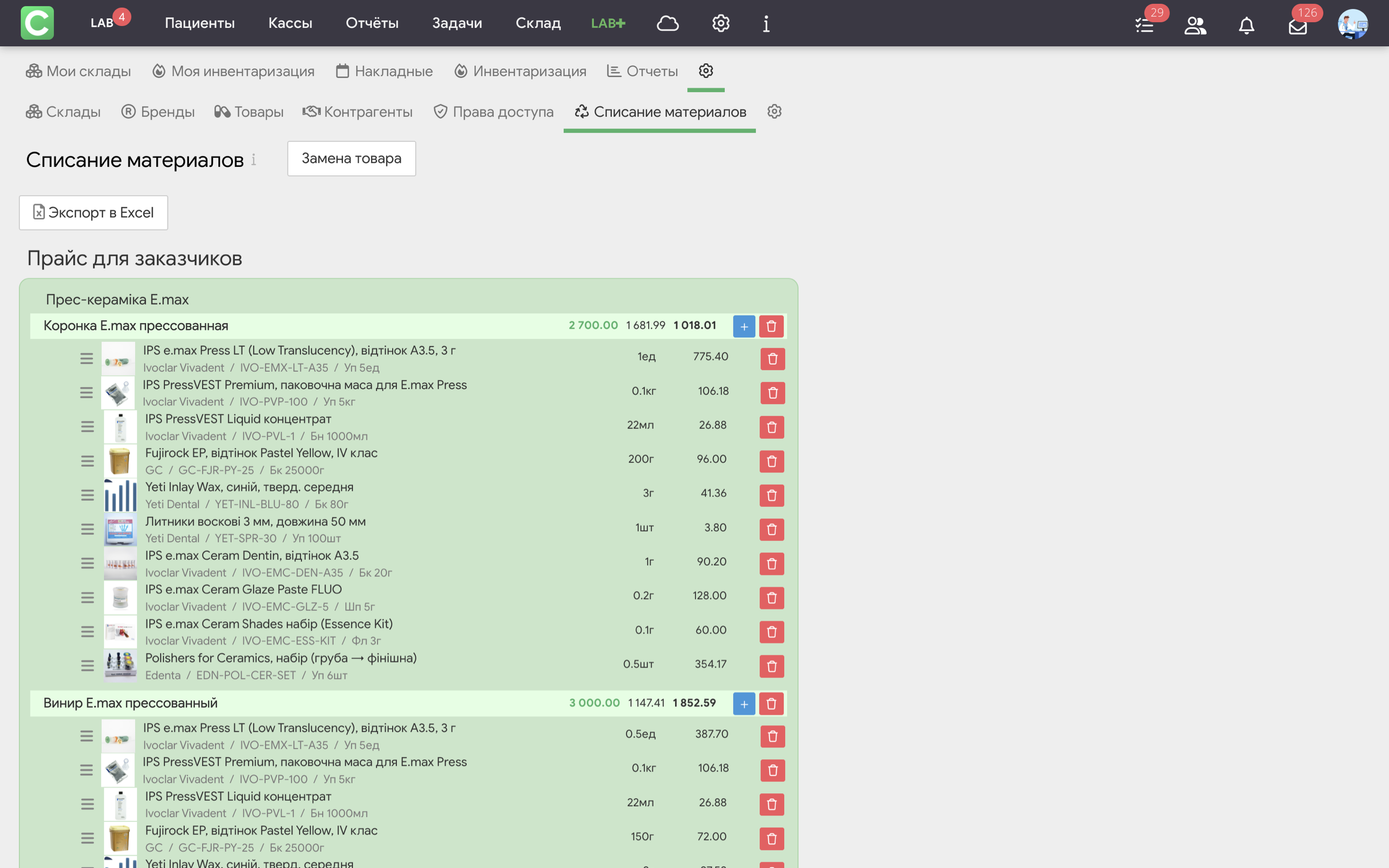This screenshot has height=868, width=1389.
Task: Click drag handle of IPS e.max Ceram Dentin
Action: (87, 563)
